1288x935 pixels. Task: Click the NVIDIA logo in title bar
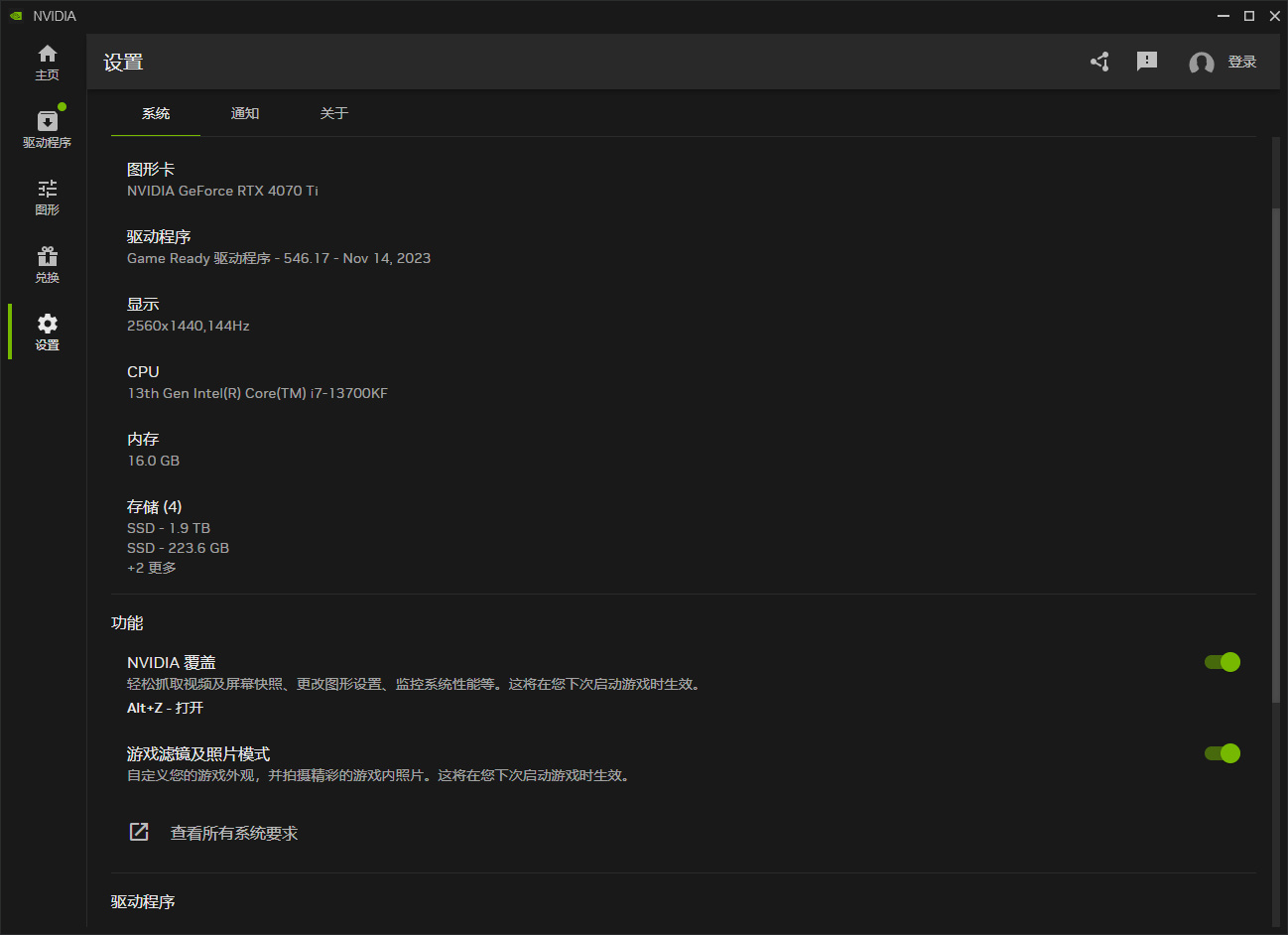[x=16, y=16]
